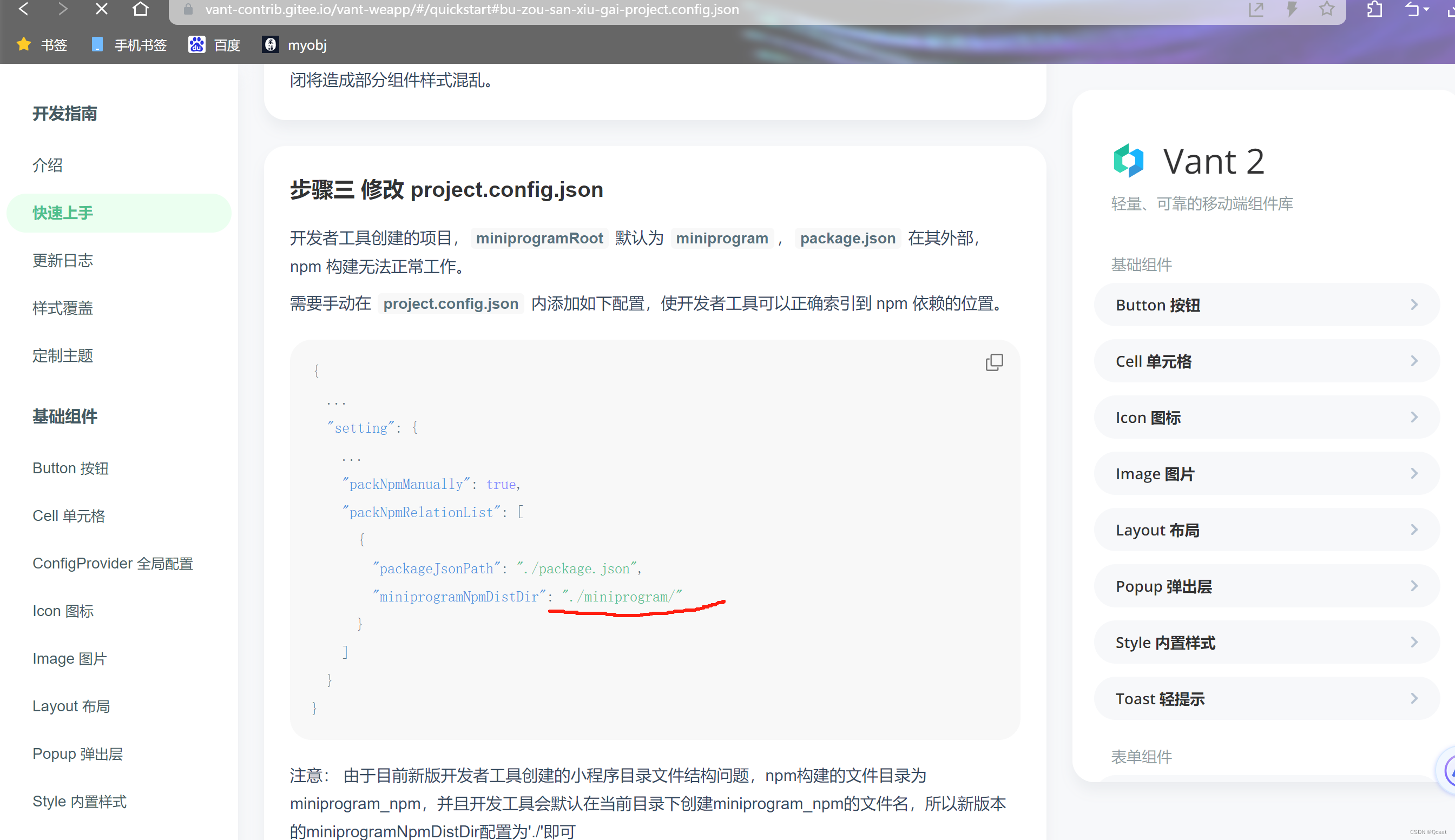The width and height of the screenshot is (1455, 840).
Task: Click the forward navigation arrow
Action: (x=63, y=9)
